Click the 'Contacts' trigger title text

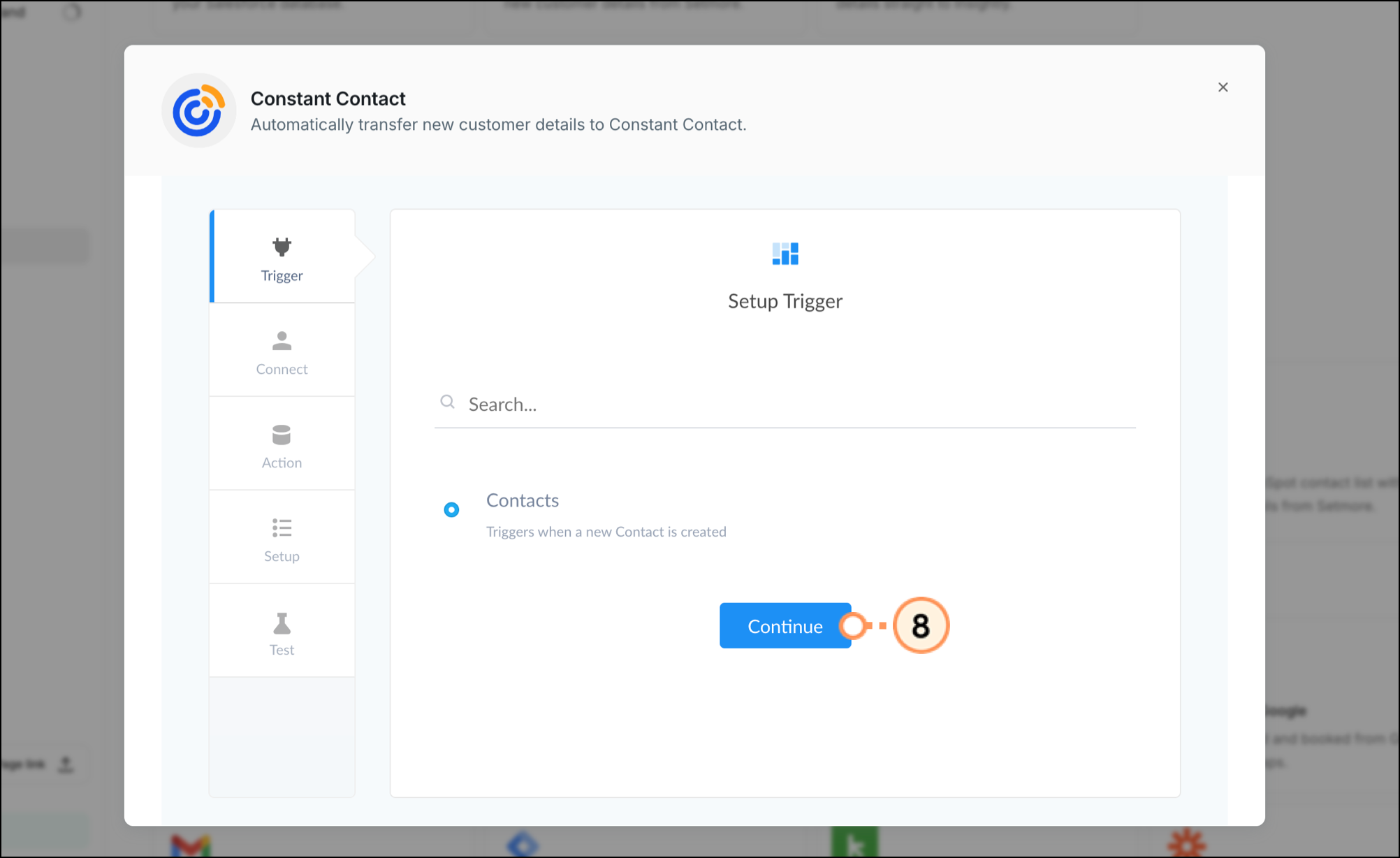pyautogui.click(x=523, y=500)
